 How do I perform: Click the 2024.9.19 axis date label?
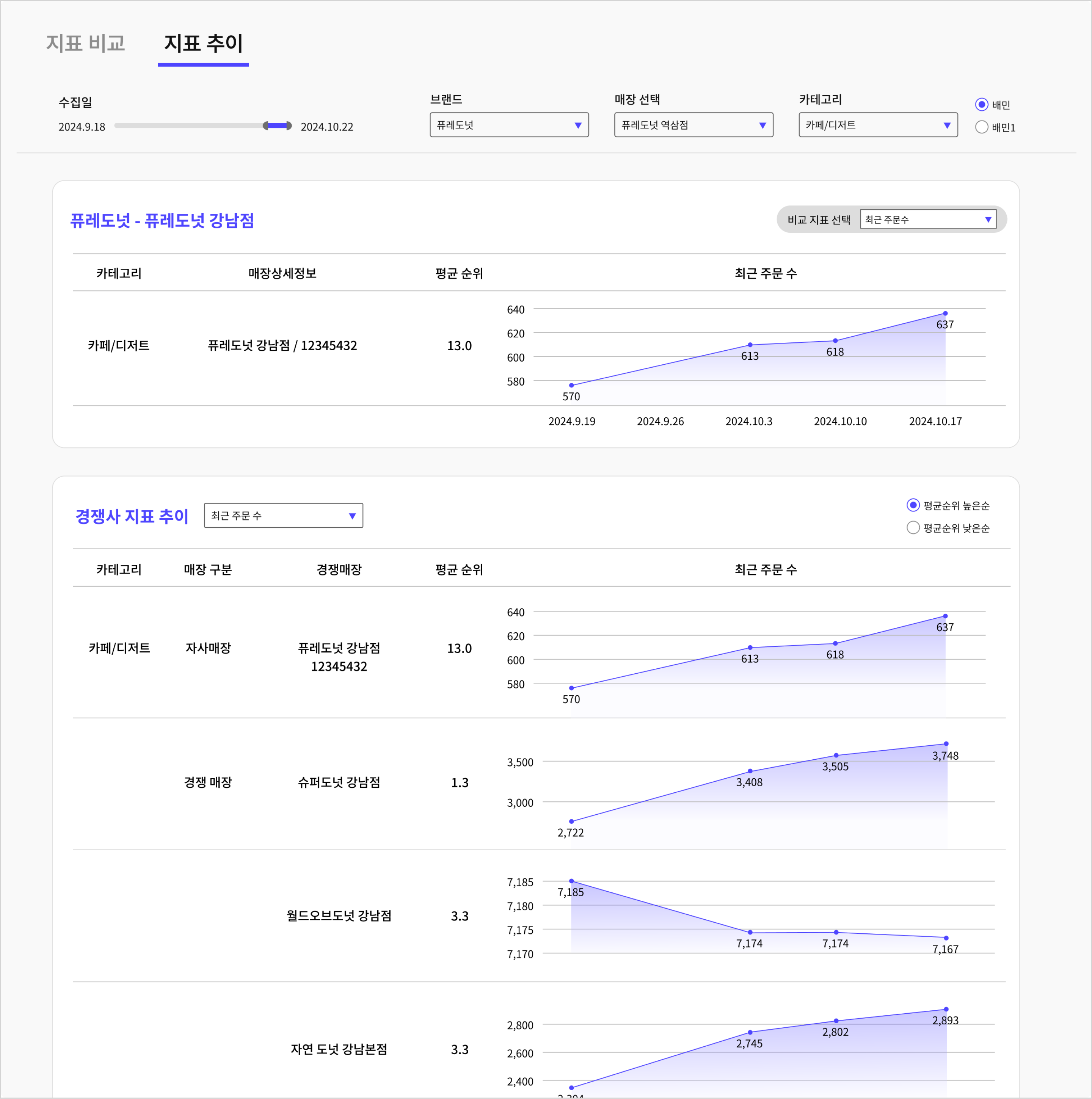(x=571, y=422)
